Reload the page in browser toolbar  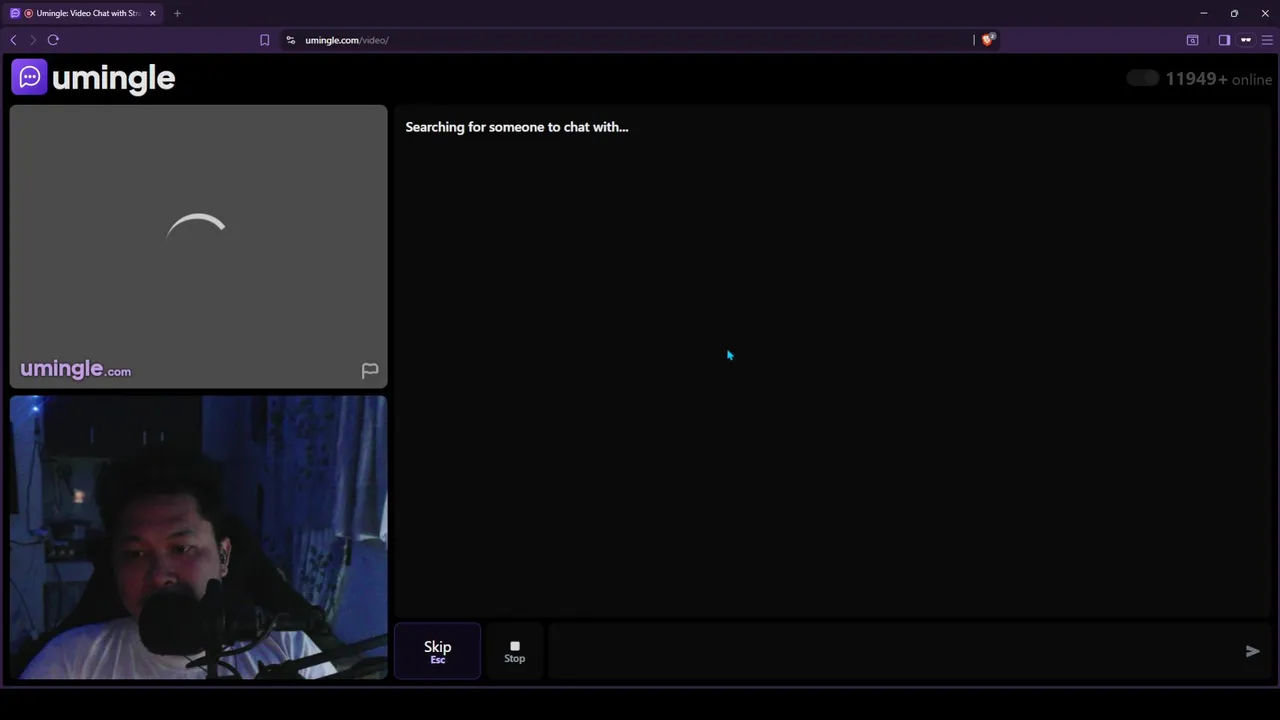53,40
